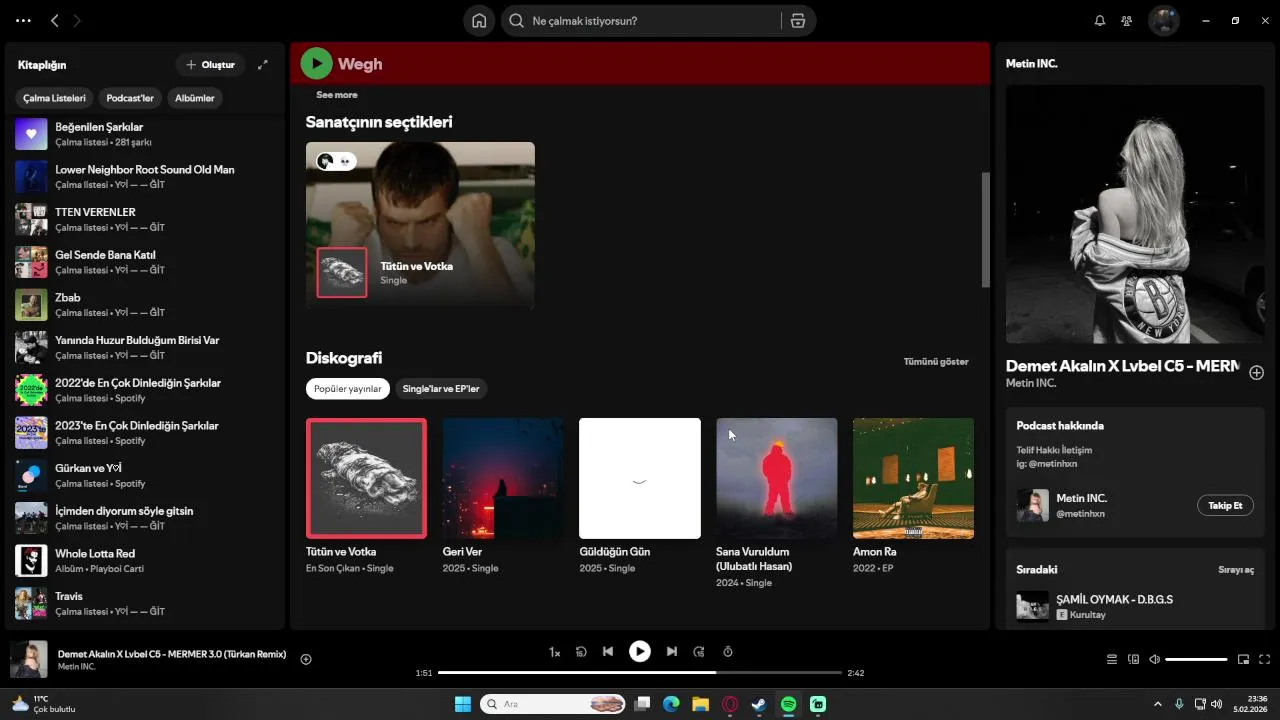Screen dimensions: 1280x720
Task: Select the Popüler yayınlar filter
Action: 348,389
